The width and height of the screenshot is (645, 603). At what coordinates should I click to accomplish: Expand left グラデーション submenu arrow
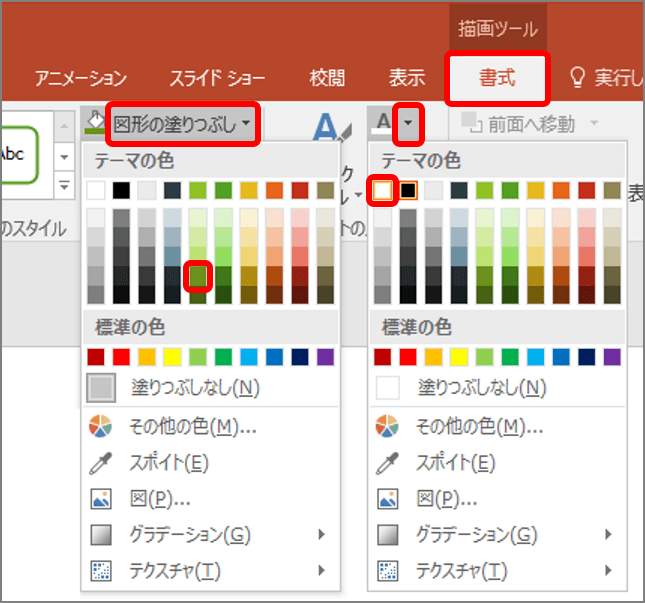point(322,534)
